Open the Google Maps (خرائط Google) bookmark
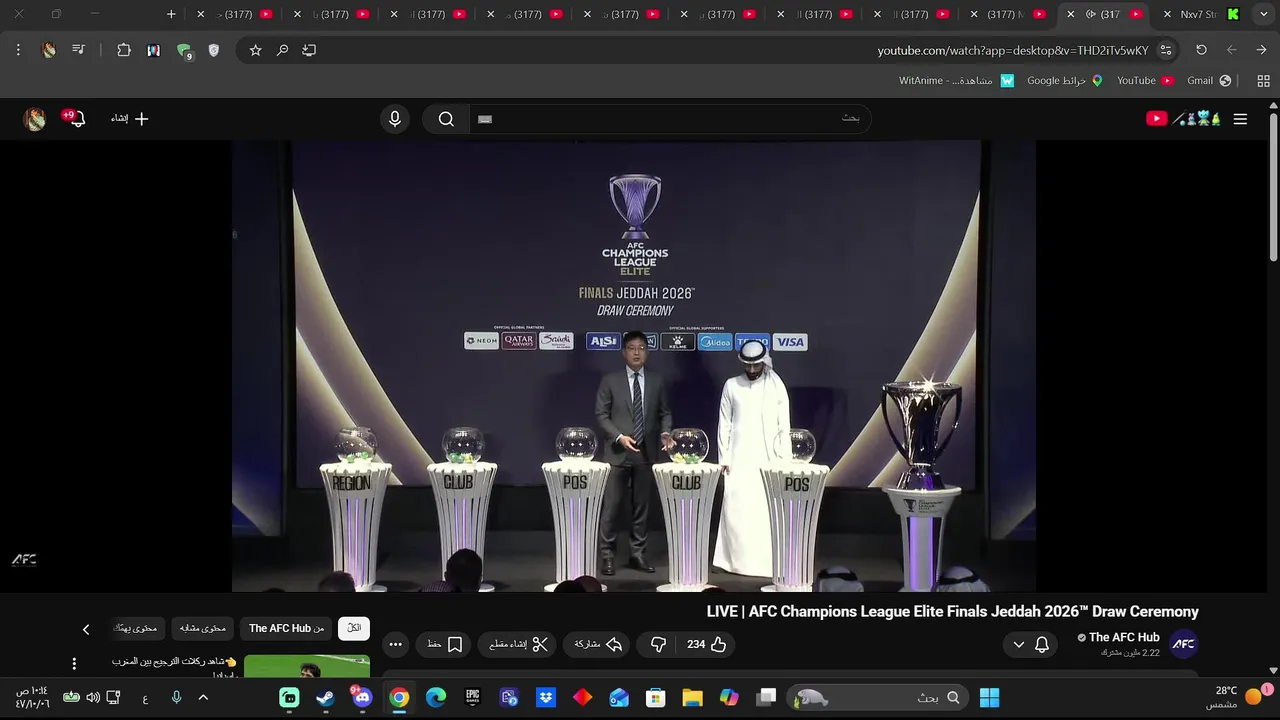 (1065, 81)
